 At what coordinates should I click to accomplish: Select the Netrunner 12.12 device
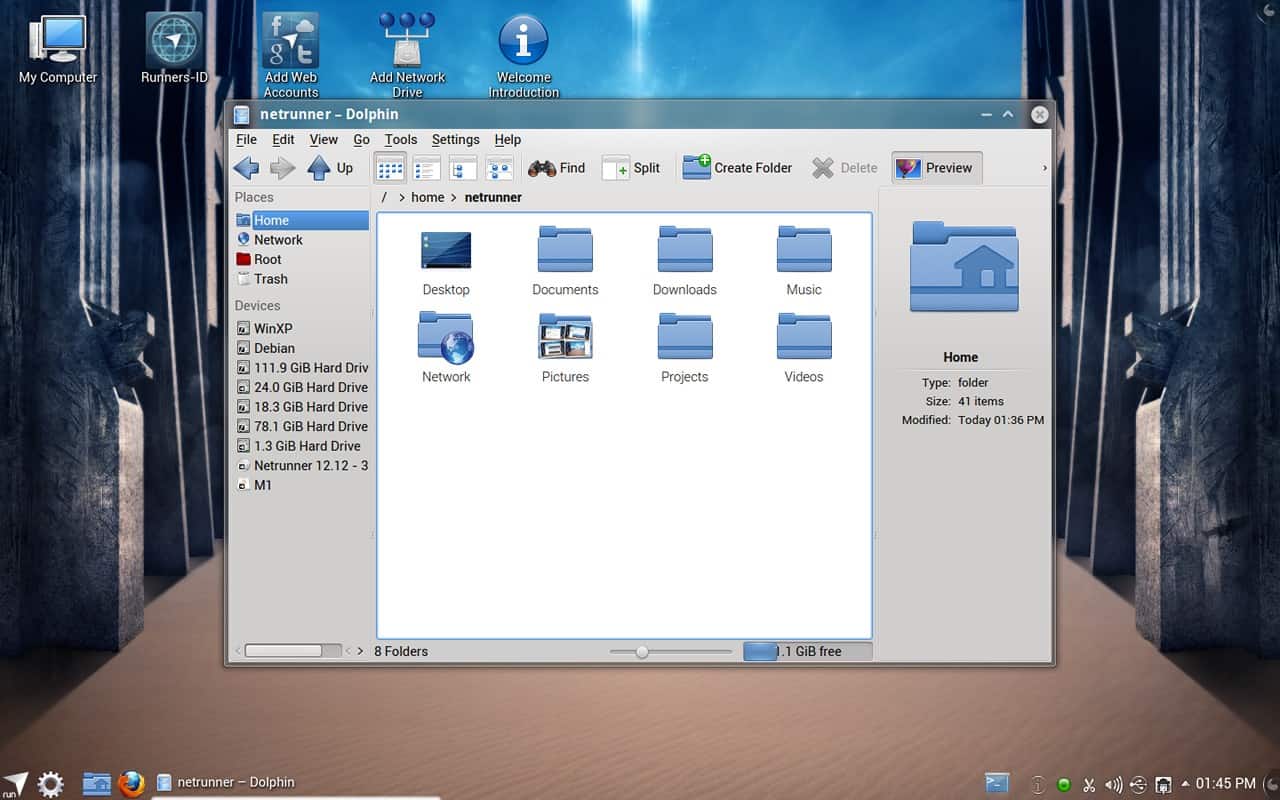tap(301, 465)
